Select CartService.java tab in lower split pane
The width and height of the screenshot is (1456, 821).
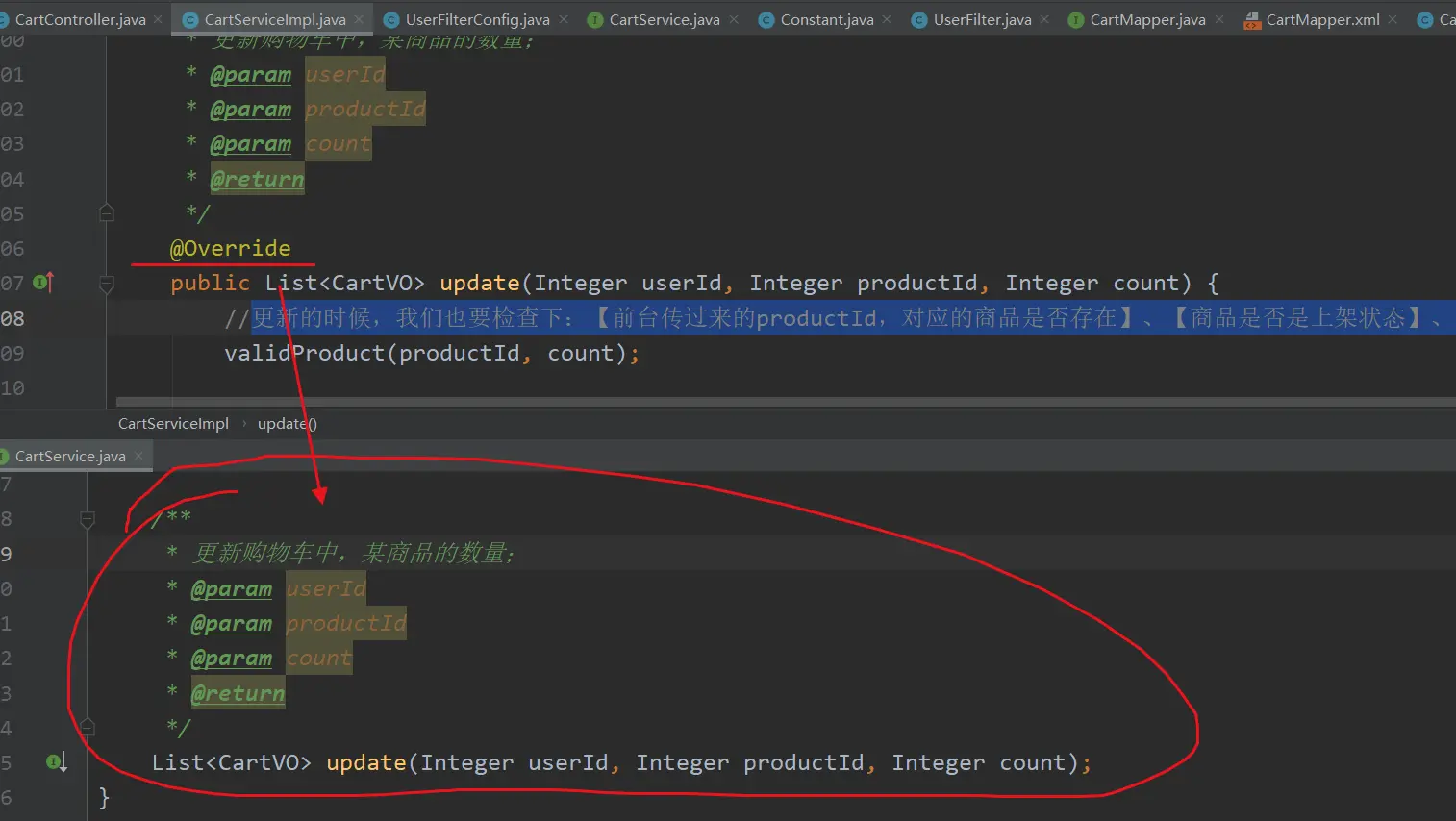click(x=70, y=456)
